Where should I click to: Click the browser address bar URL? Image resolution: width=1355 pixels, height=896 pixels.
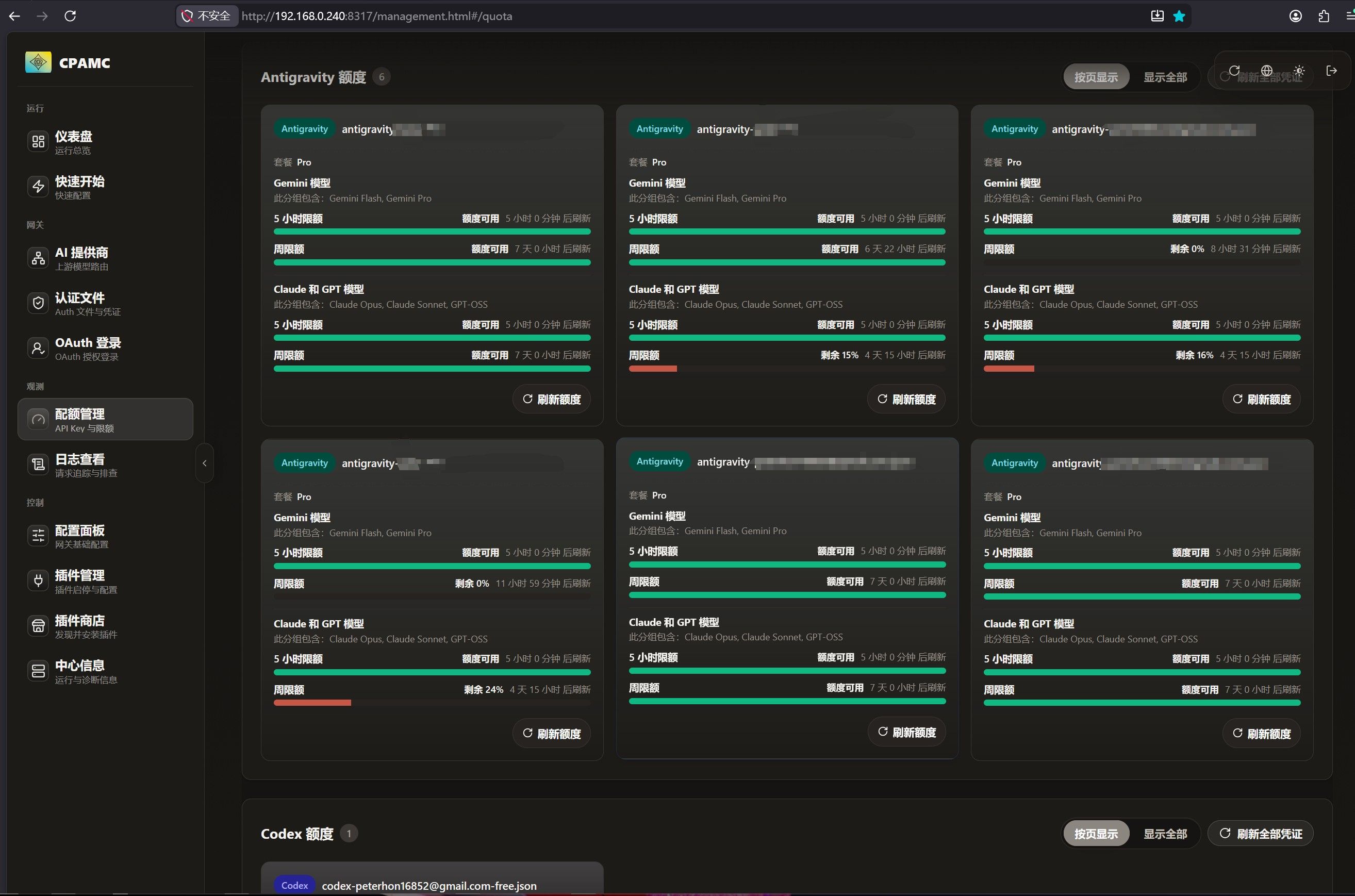pos(376,16)
